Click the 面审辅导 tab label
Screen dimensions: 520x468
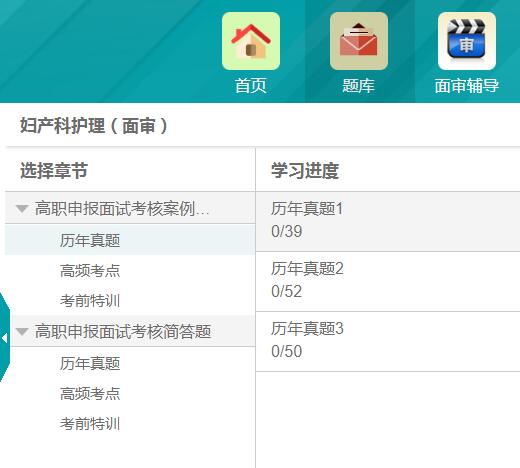tap(467, 86)
